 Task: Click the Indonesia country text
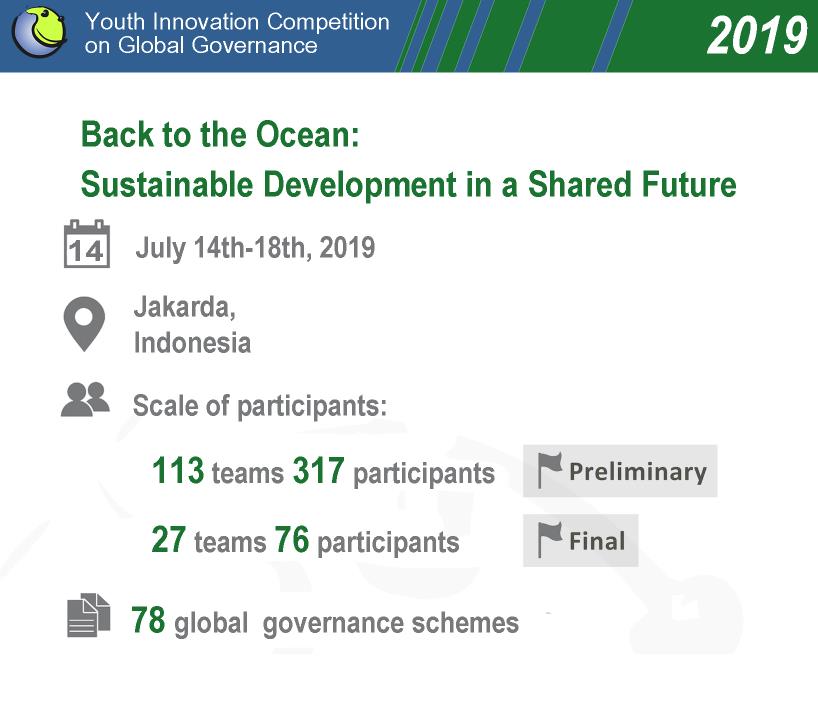click(x=193, y=343)
